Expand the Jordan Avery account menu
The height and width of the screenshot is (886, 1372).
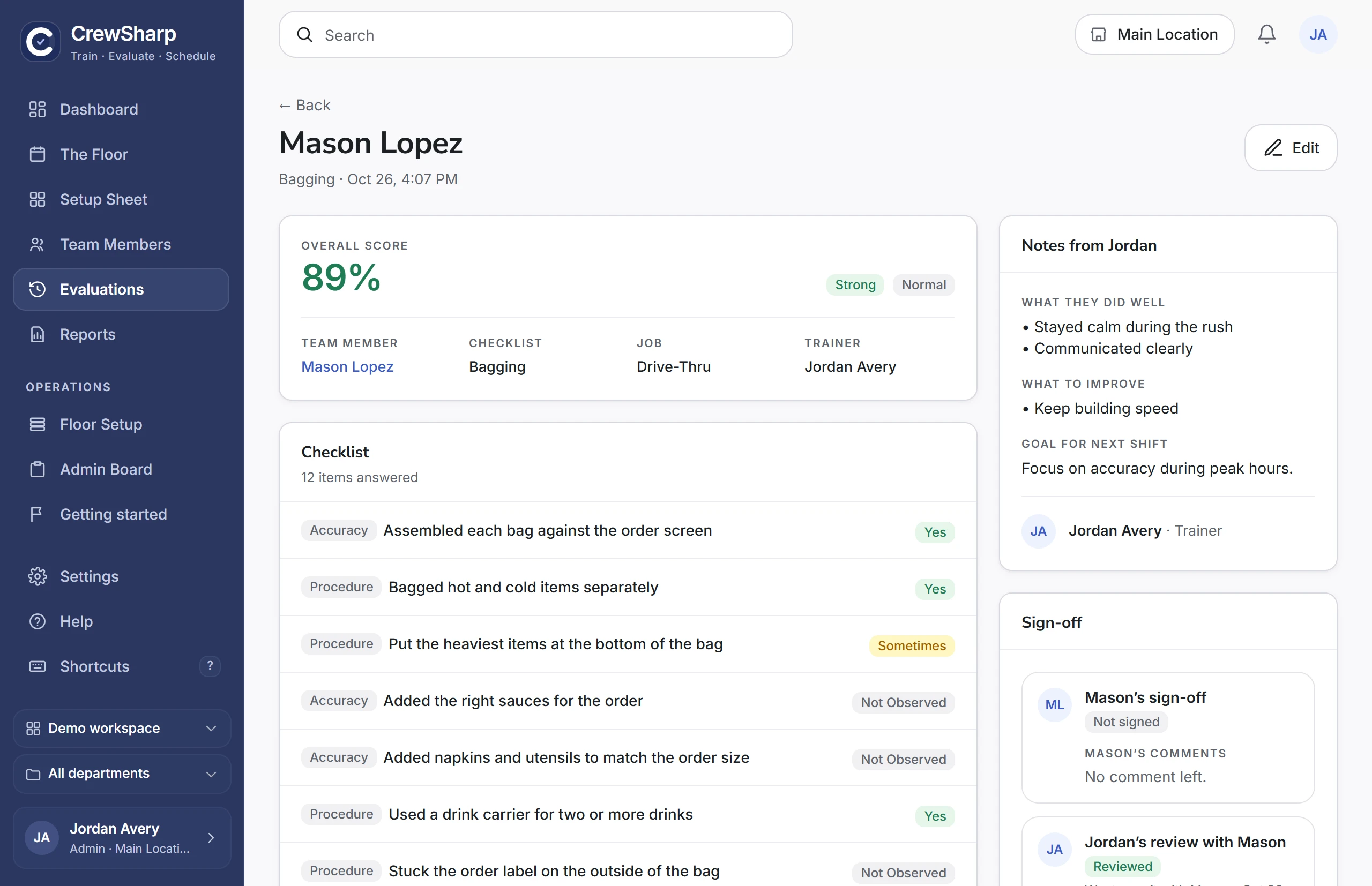(122, 838)
